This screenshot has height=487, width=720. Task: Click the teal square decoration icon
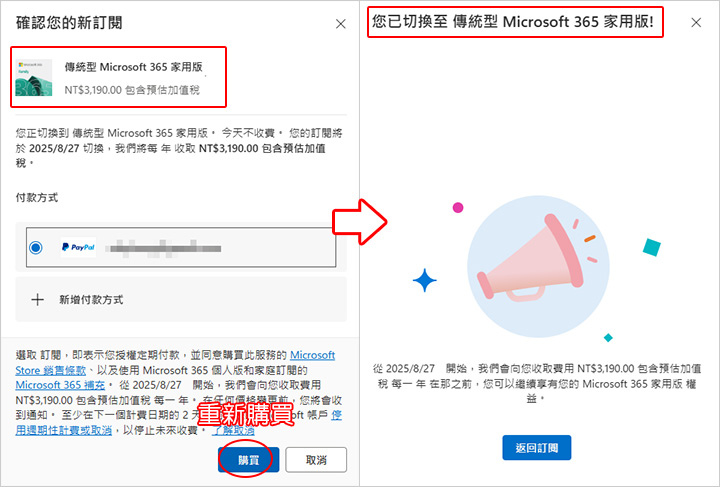652,247
